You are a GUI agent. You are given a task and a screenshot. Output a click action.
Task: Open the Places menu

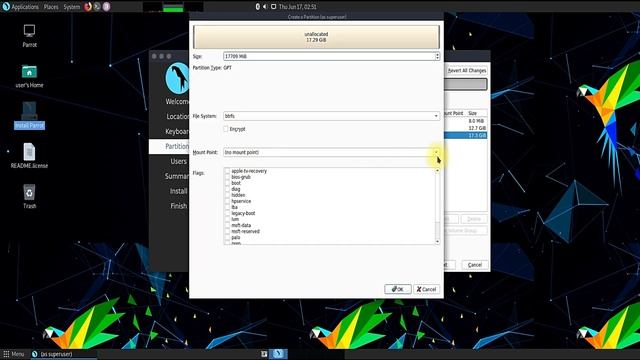(x=51, y=7)
